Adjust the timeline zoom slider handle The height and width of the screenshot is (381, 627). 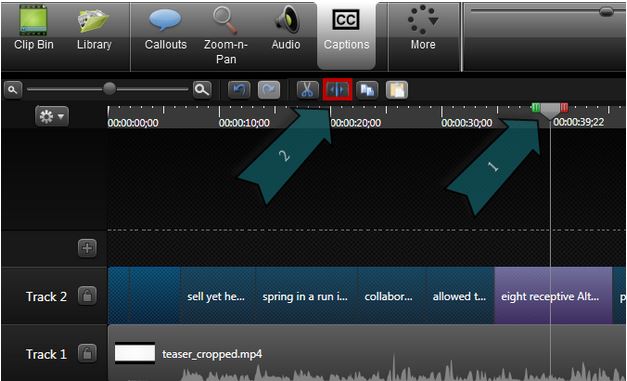point(109,89)
